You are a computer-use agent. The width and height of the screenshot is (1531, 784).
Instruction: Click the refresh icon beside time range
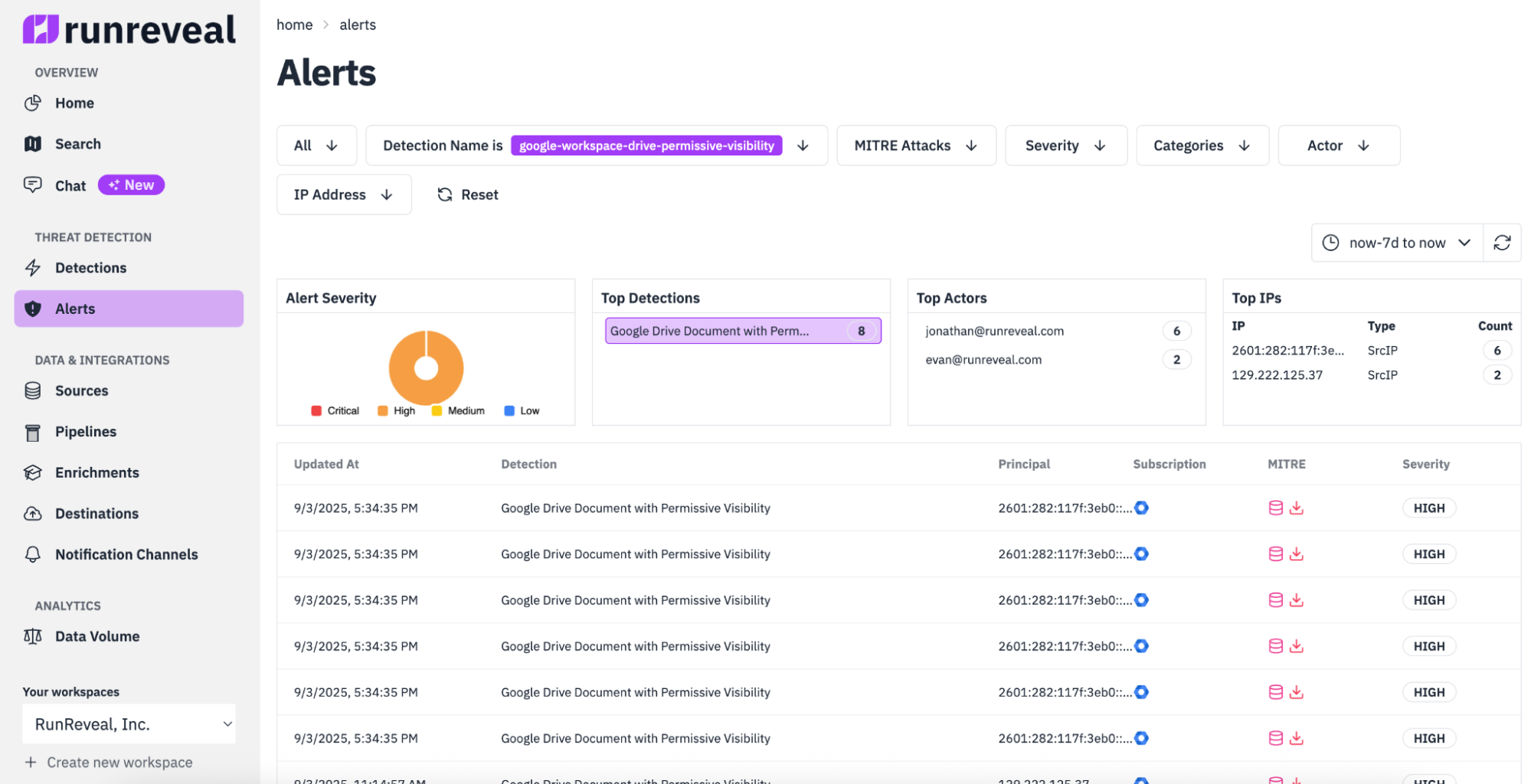click(x=1502, y=243)
